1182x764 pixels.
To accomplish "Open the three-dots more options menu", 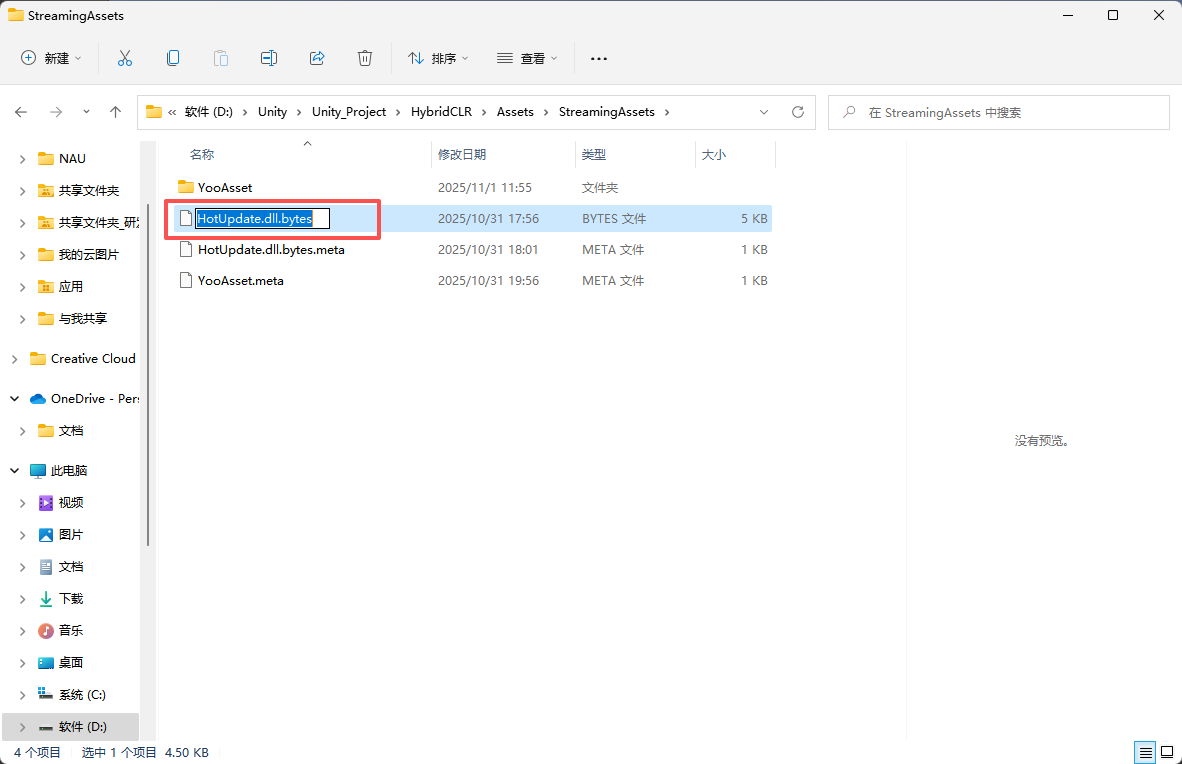I will [599, 58].
